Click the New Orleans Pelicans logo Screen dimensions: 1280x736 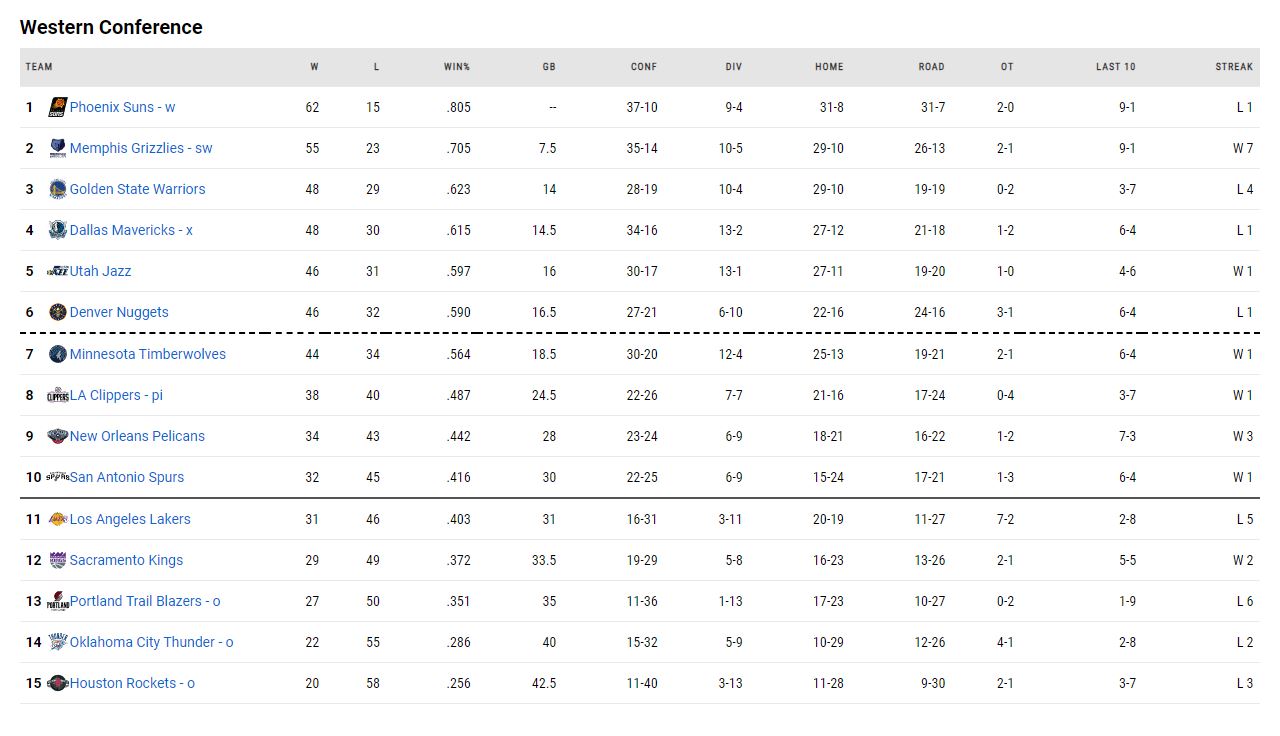(x=58, y=436)
